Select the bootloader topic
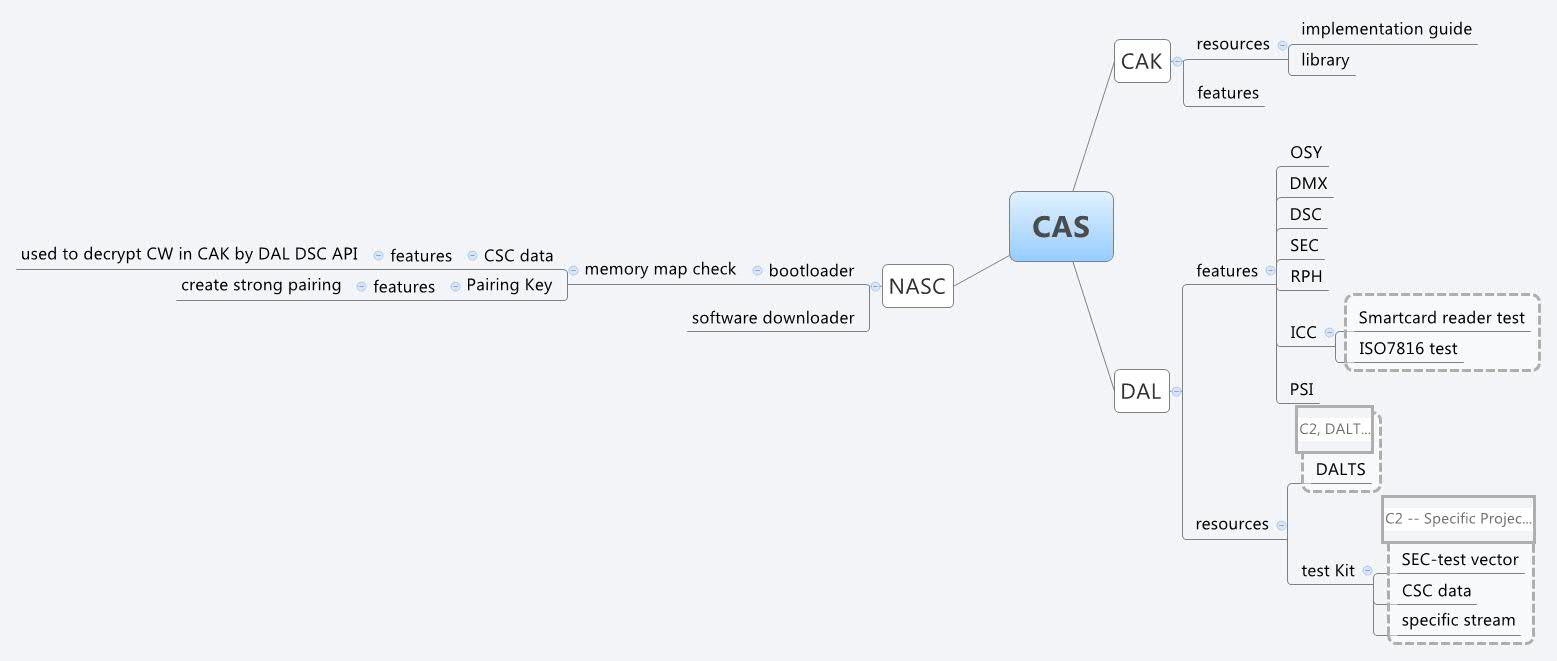The height and width of the screenshot is (661, 1557). click(812, 270)
